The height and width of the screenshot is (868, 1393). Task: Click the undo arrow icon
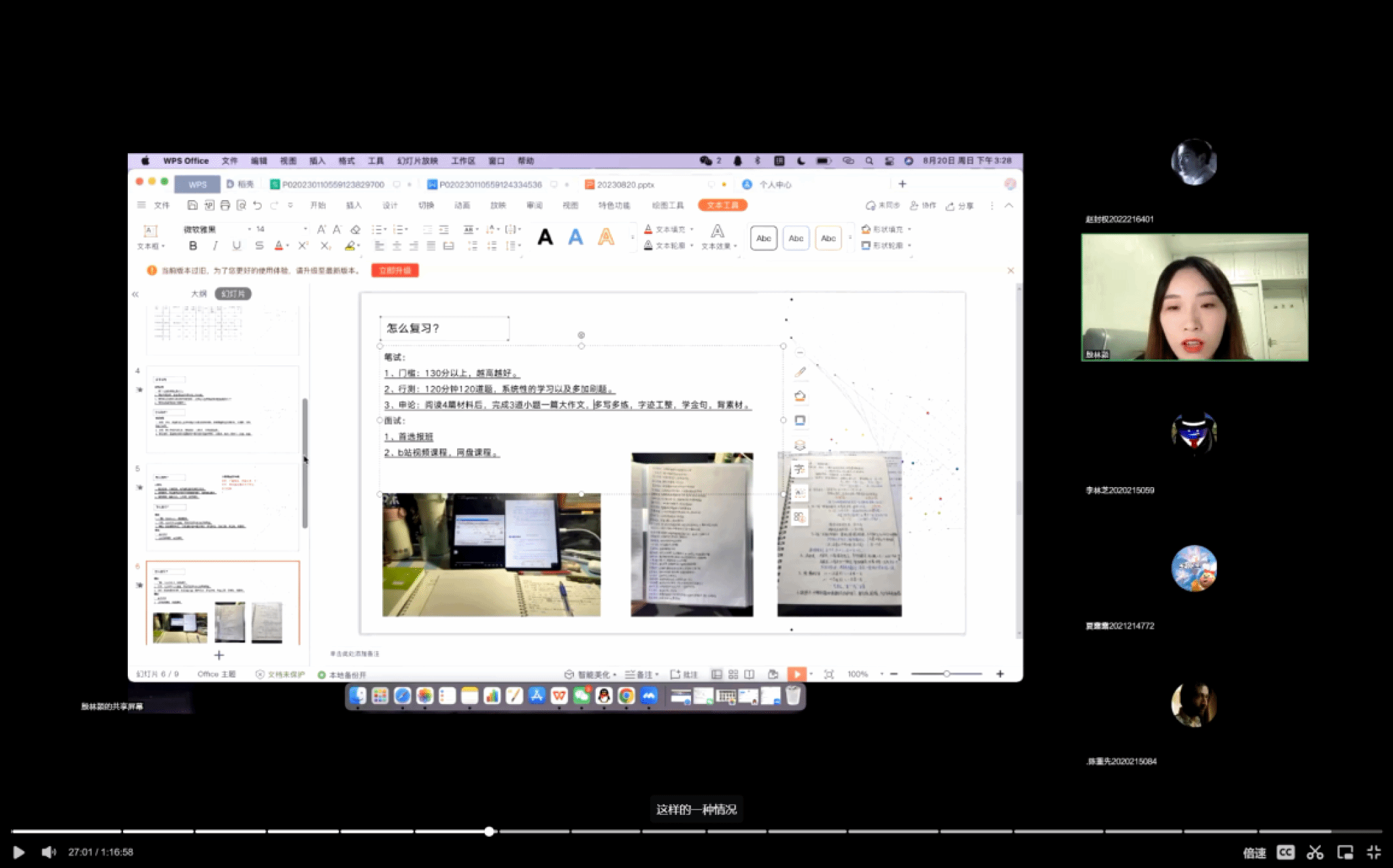(257, 205)
